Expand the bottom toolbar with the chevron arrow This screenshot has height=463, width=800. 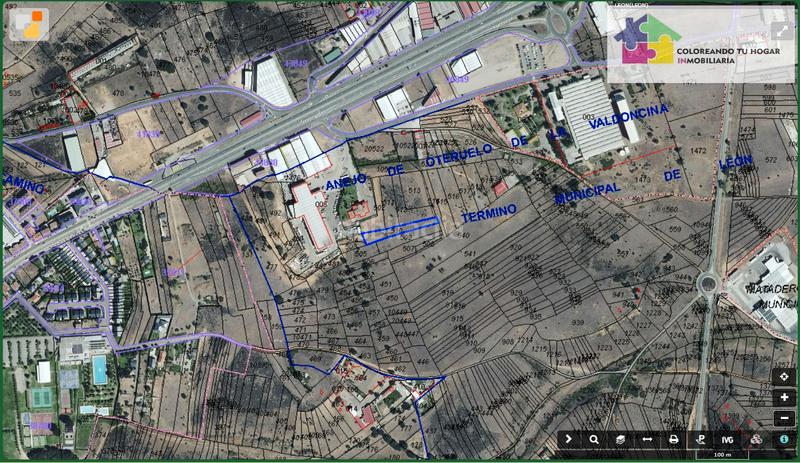tap(570, 439)
